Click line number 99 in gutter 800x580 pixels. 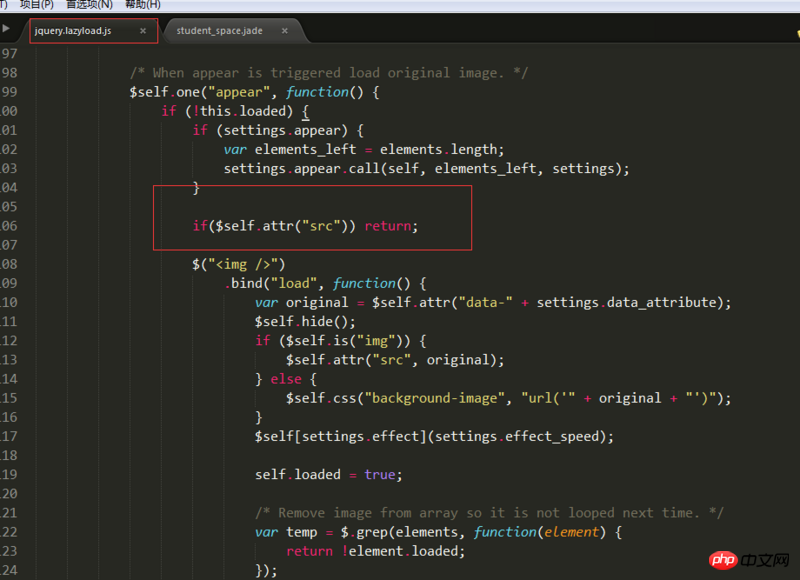pos(9,92)
